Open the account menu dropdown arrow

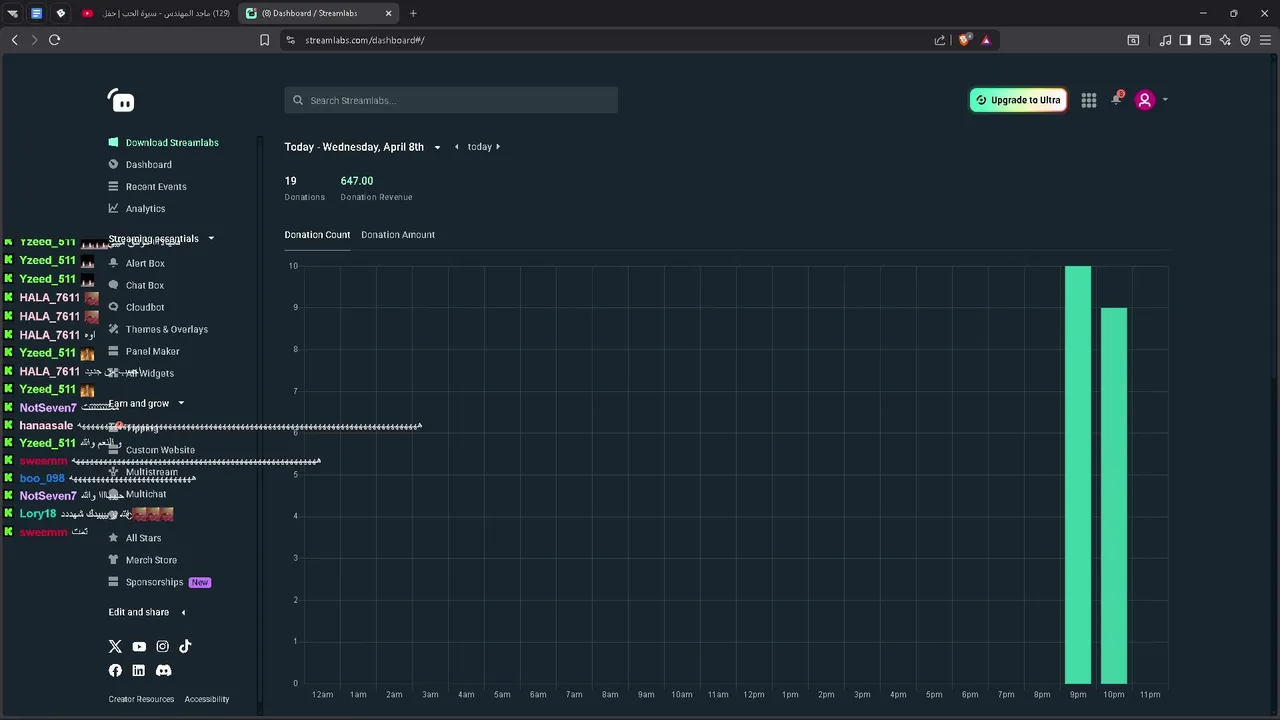click(1165, 100)
